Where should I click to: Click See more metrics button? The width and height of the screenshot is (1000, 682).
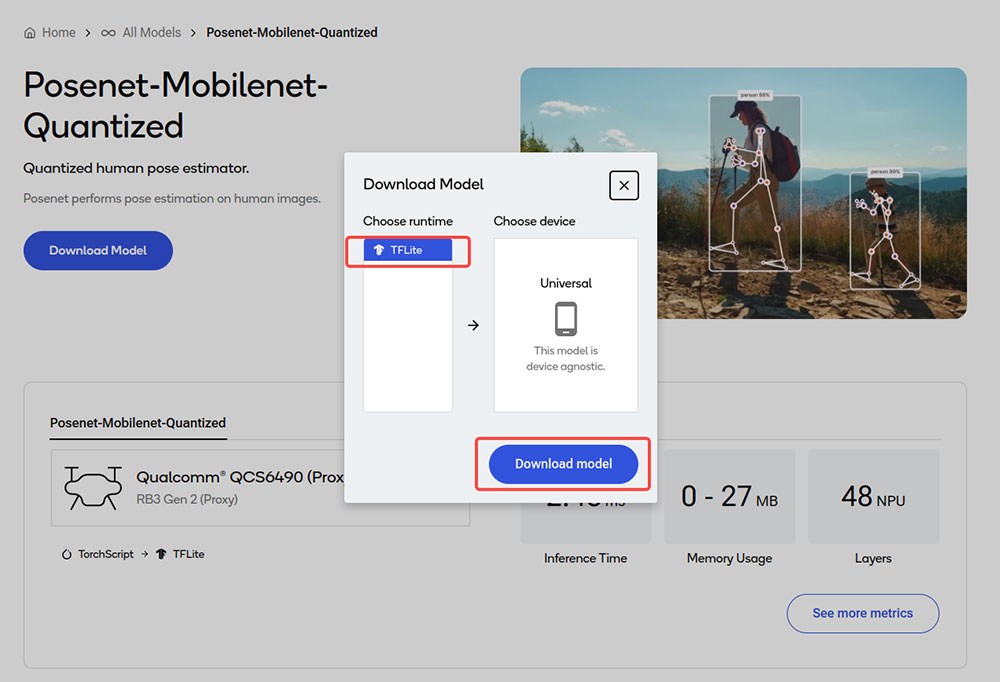pos(862,613)
